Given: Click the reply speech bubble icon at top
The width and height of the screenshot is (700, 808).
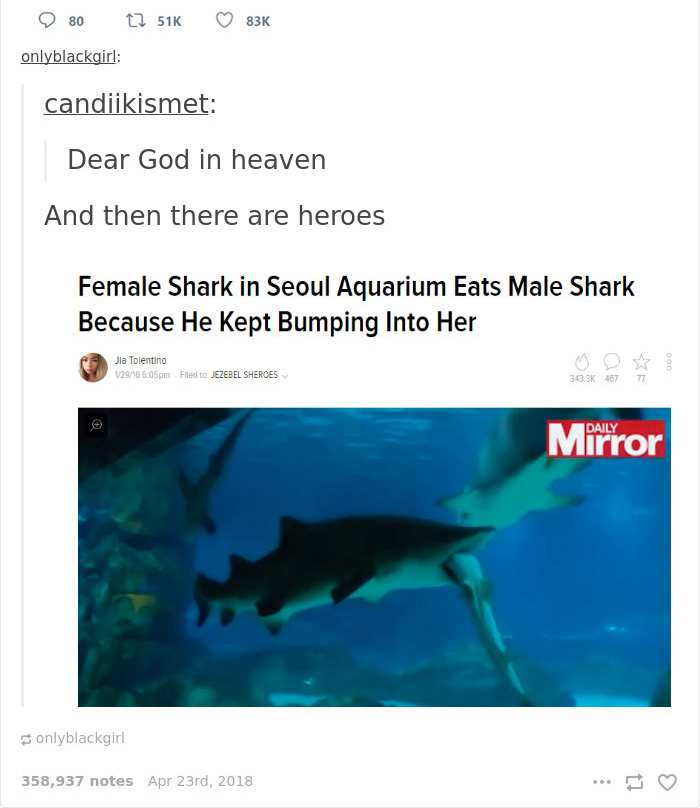Looking at the screenshot, I should tap(47, 21).
